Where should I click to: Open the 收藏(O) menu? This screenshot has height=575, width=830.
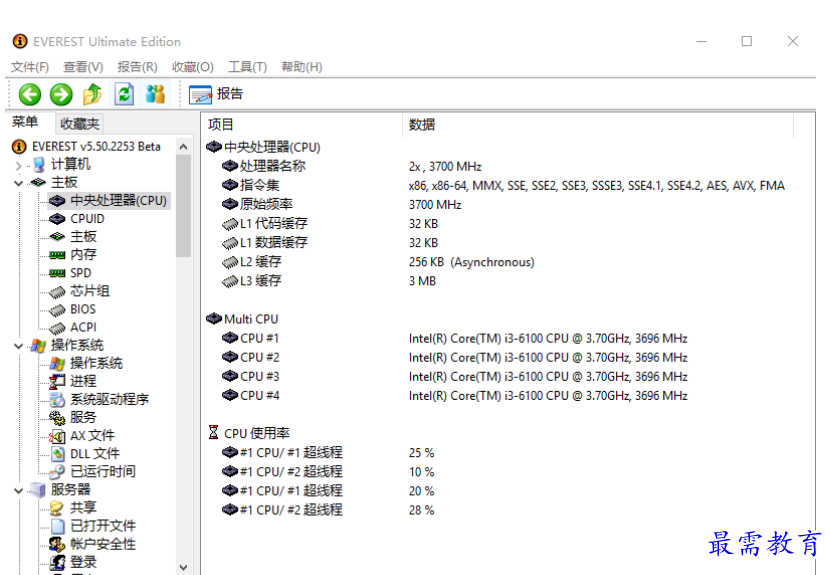193,67
